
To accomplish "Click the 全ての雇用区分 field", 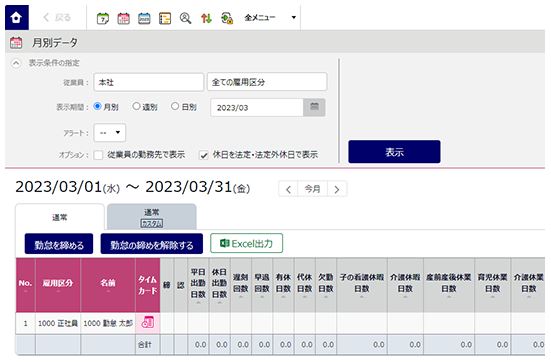I will pyautogui.click(x=267, y=82).
